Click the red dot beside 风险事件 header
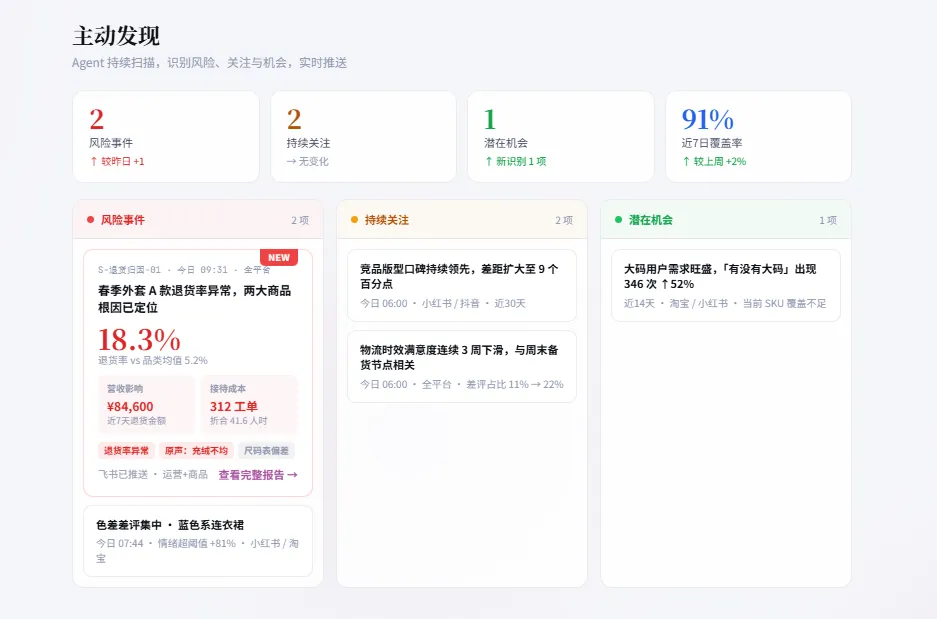The height and width of the screenshot is (619, 937). [x=90, y=220]
